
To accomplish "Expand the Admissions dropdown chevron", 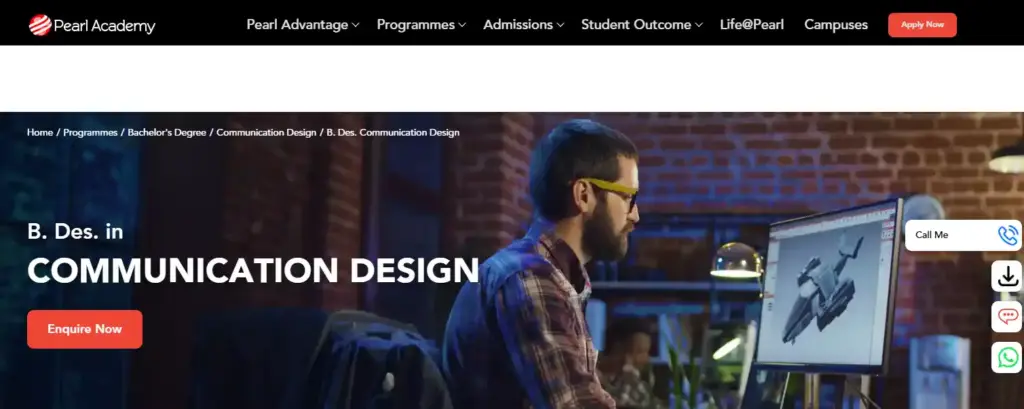I will tap(560, 25).
